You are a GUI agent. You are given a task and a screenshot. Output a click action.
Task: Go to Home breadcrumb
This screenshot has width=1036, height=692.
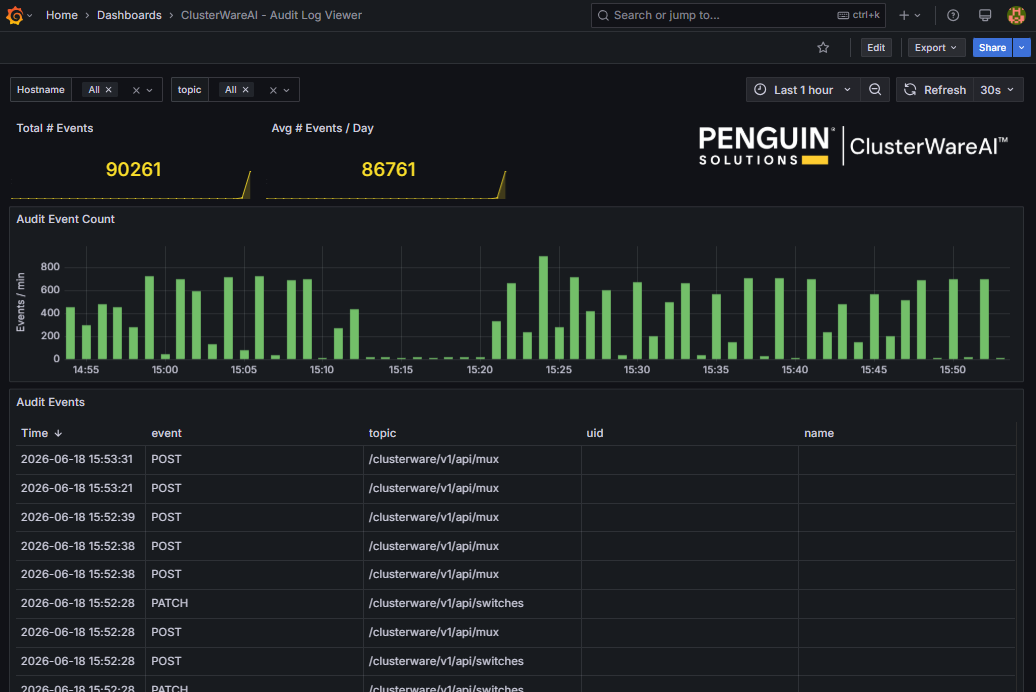[x=62, y=15]
